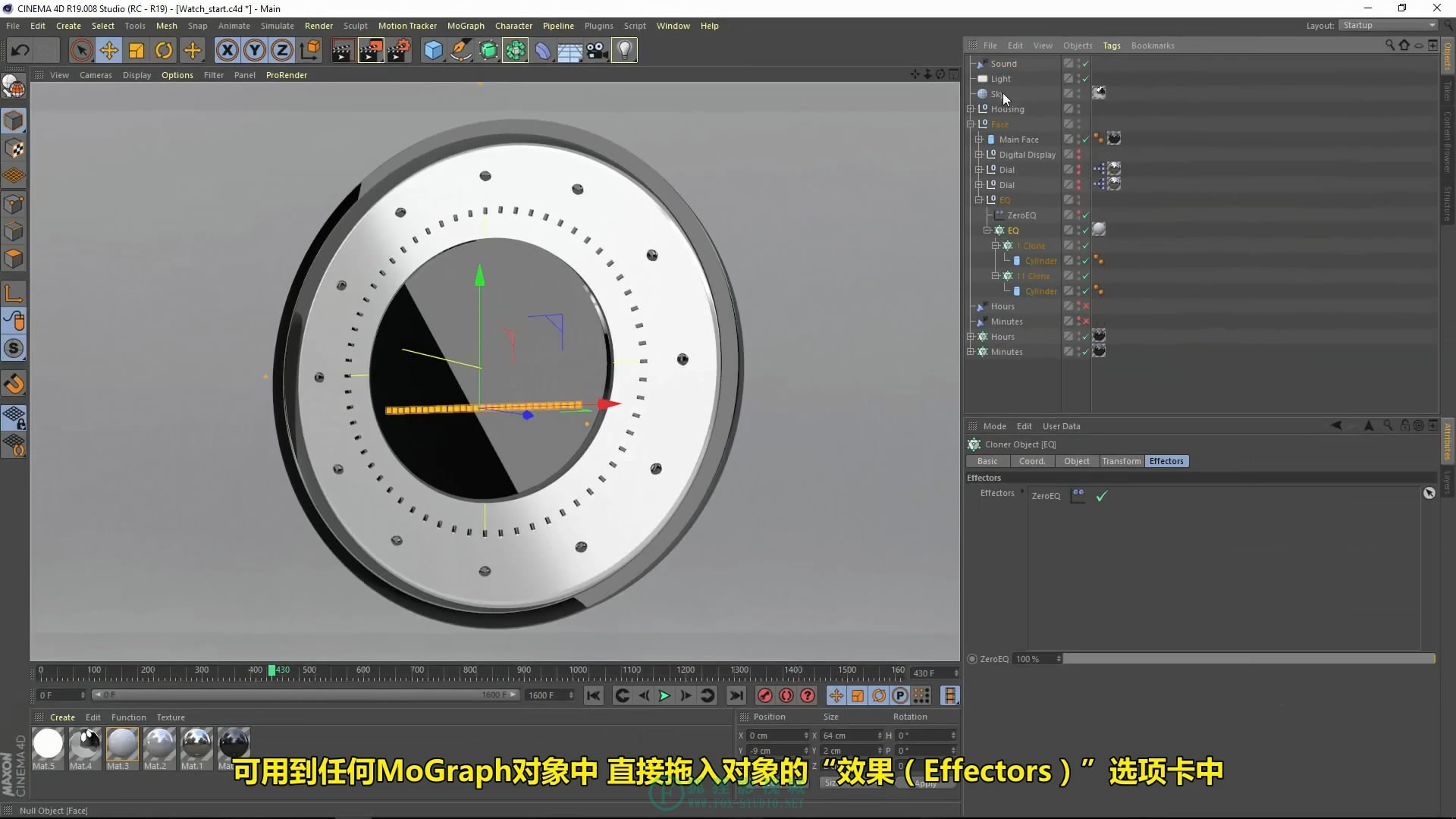Open the spline Pen tool

coord(460,51)
